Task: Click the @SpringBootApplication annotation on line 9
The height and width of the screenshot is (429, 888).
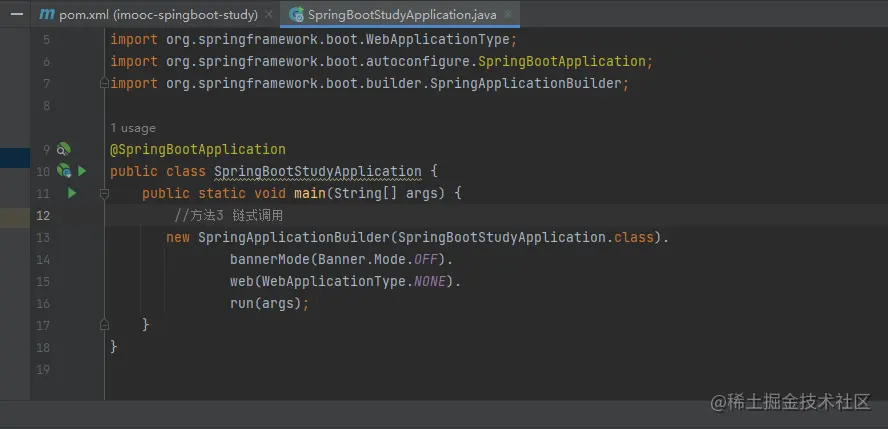Action: 198,149
